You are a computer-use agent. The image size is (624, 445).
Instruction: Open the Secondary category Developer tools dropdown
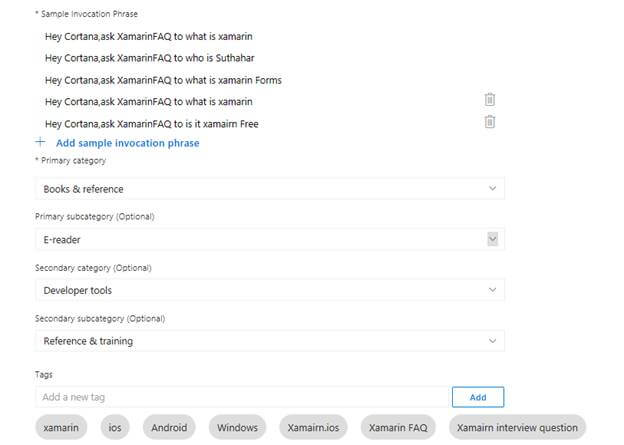click(269, 290)
